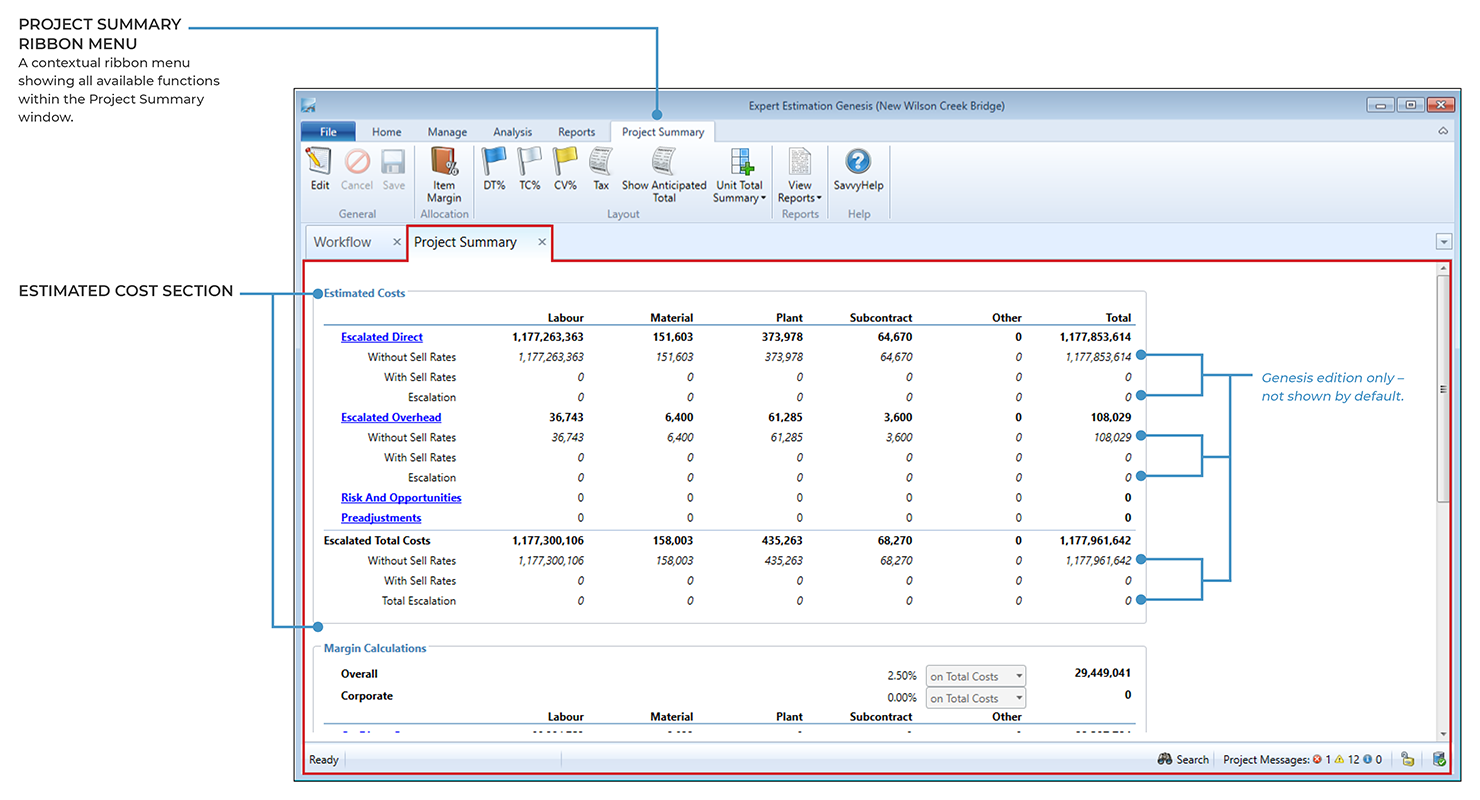Image resolution: width=1480 pixels, height=800 pixels.
Task: Close the Project Summary tab
Action: [542, 242]
